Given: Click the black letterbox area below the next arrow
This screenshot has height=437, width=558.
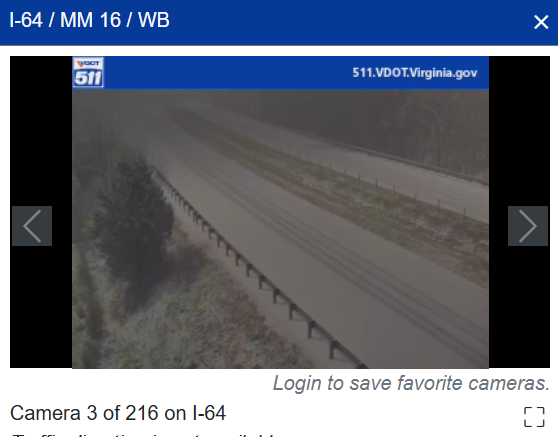Looking at the screenshot, I should click(519, 307).
